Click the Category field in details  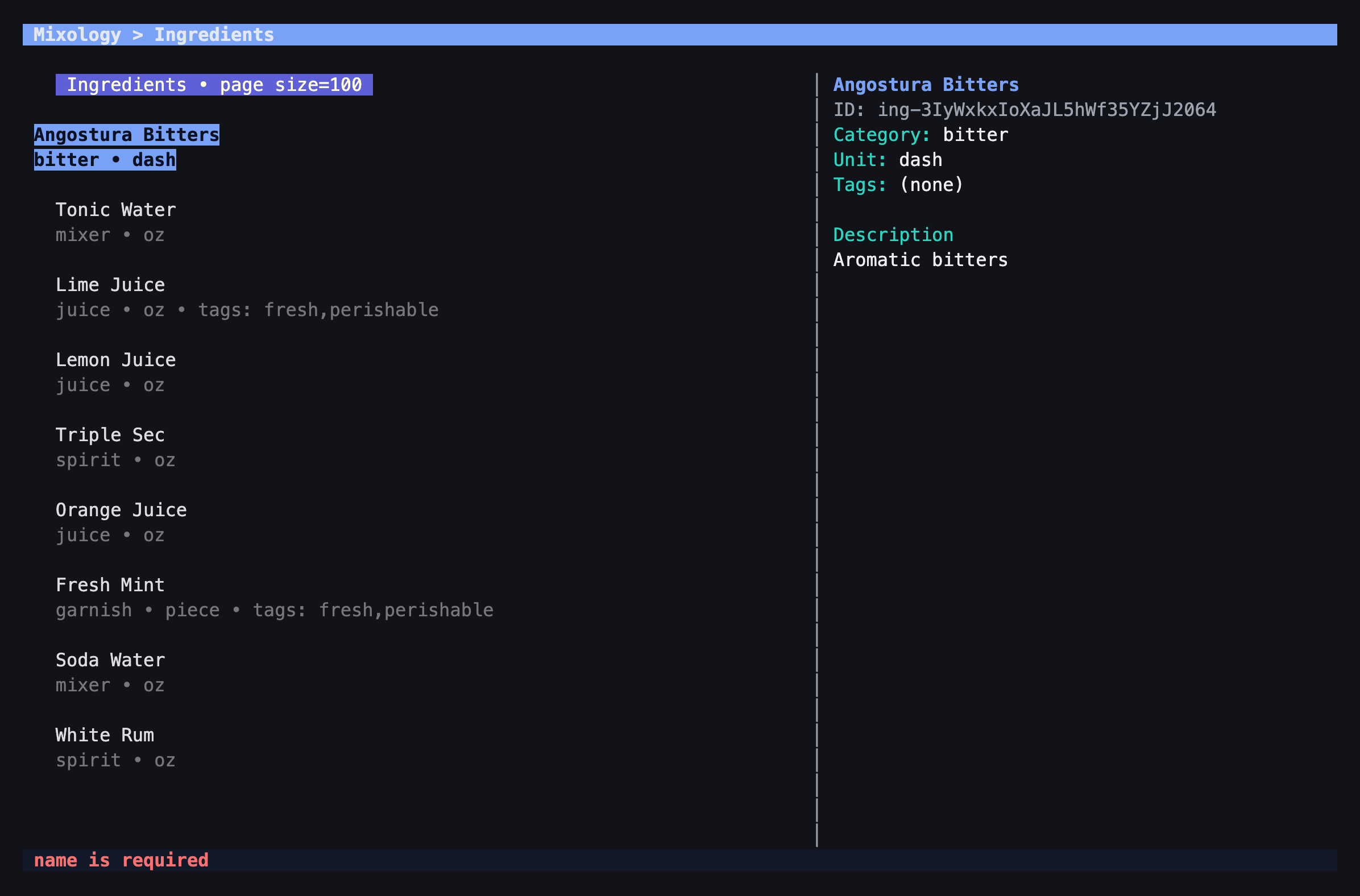921,135
